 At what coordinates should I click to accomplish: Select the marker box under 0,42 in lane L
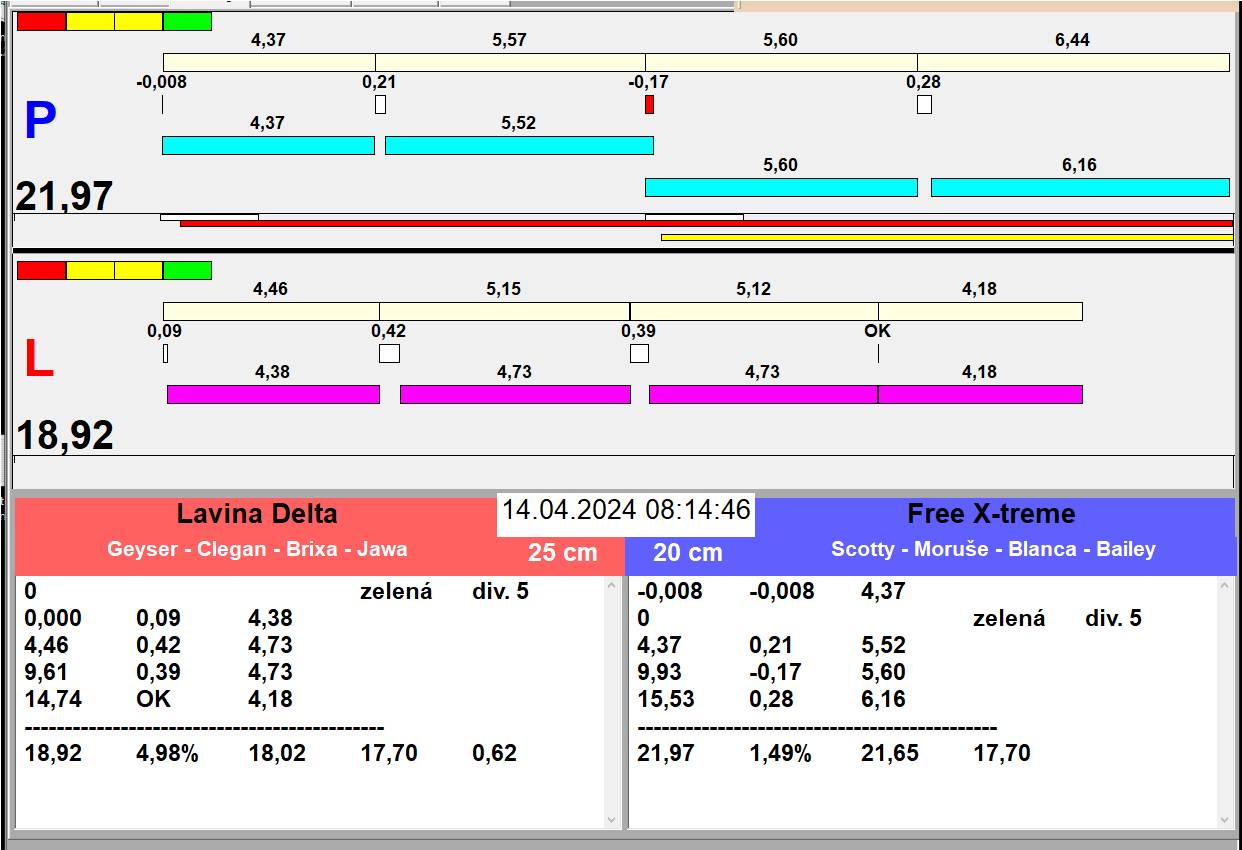pyautogui.click(x=389, y=353)
